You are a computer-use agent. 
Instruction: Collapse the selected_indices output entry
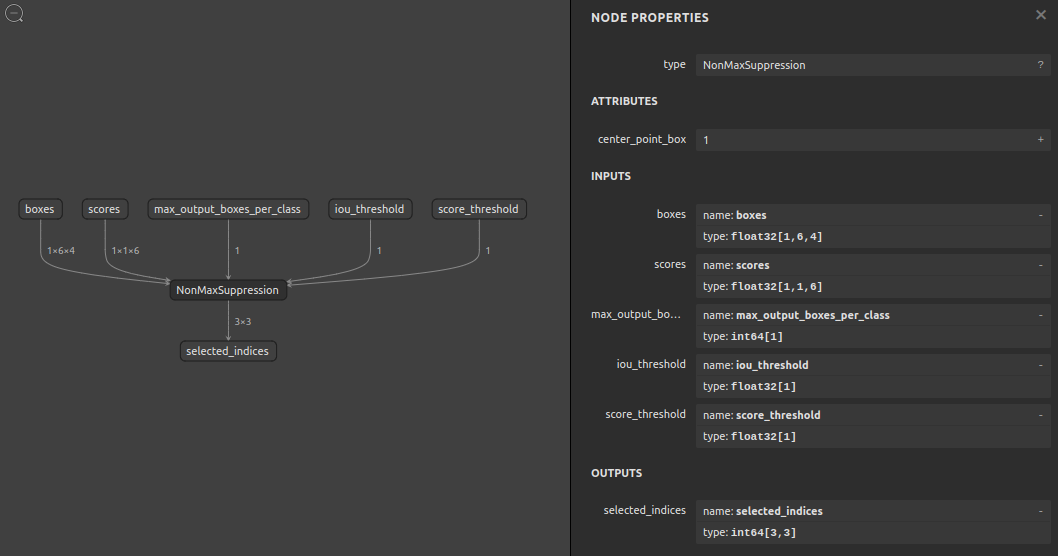coord(1040,511)
